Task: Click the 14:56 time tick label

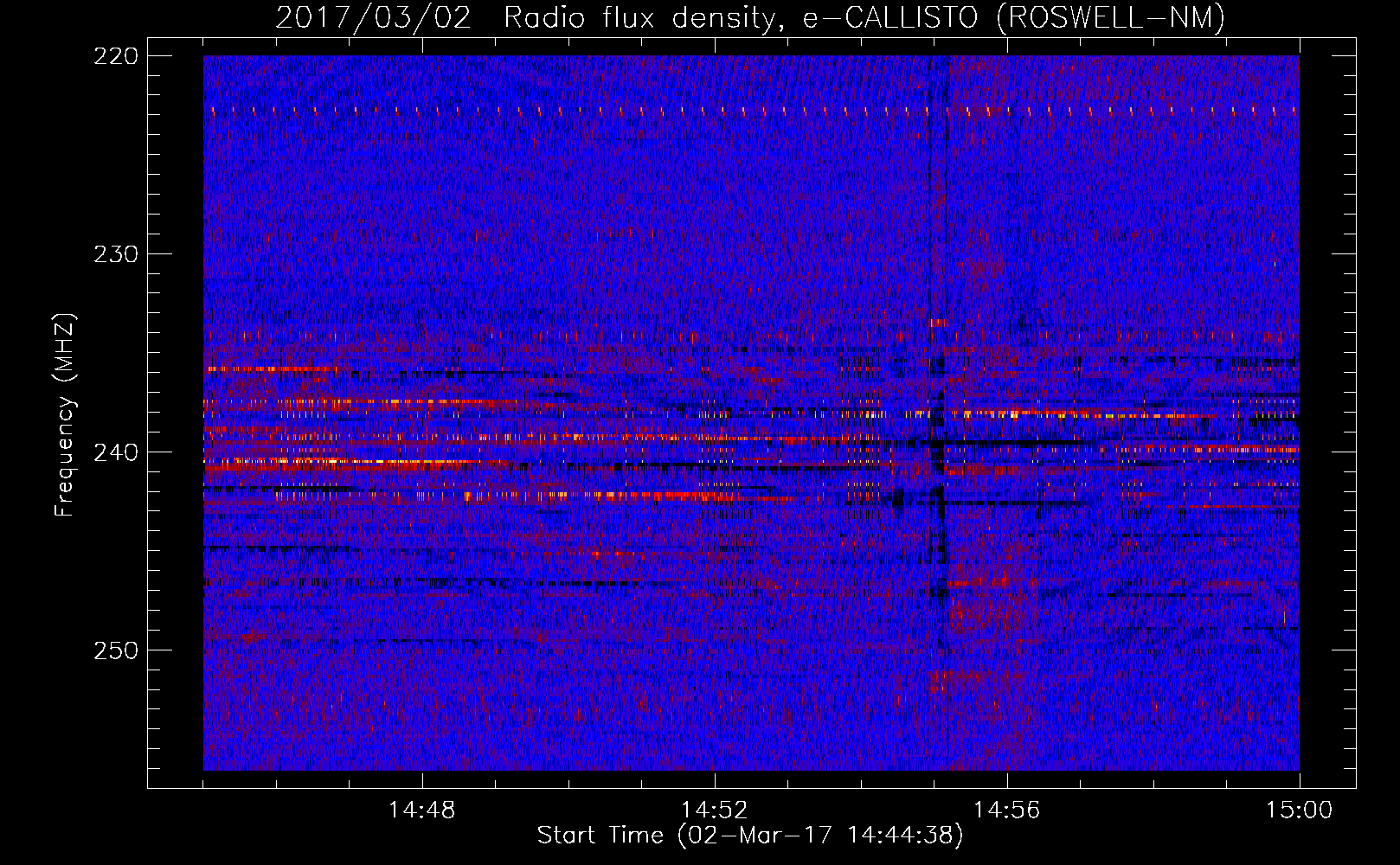Action: tap(1007, 811)
